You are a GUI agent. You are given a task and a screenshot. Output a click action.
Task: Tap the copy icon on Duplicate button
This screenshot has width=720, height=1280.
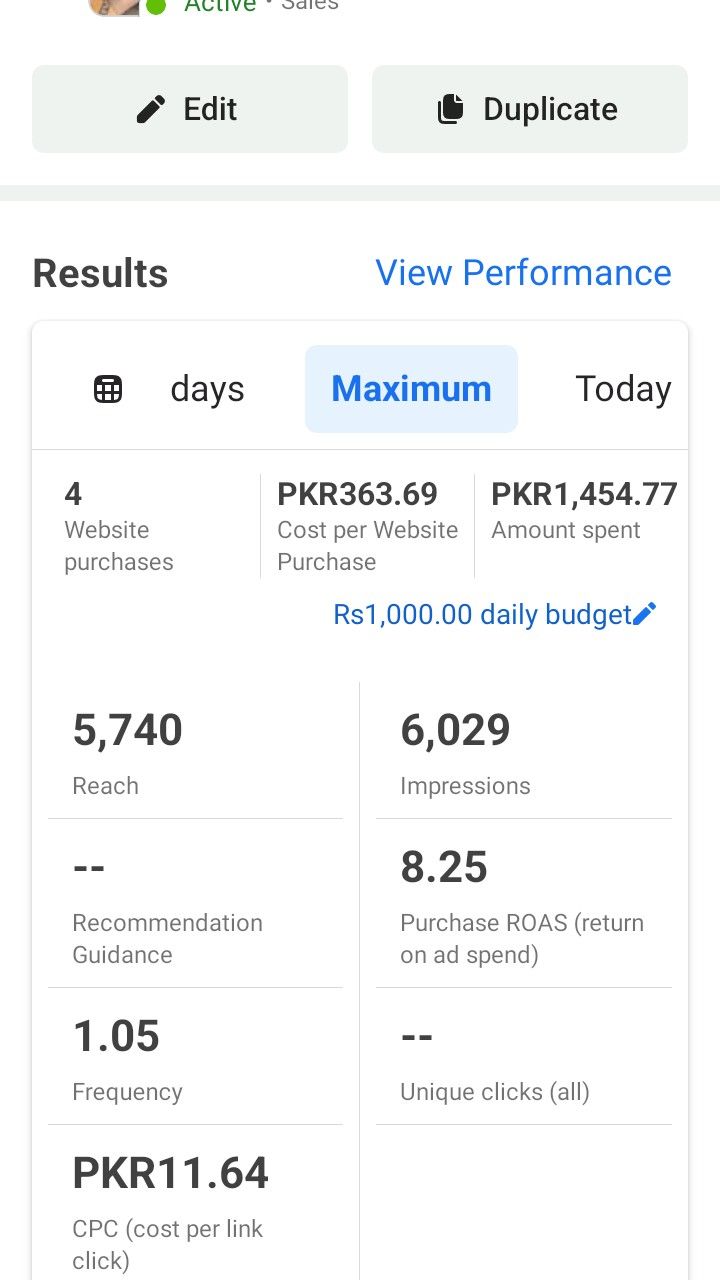point(451,109)
